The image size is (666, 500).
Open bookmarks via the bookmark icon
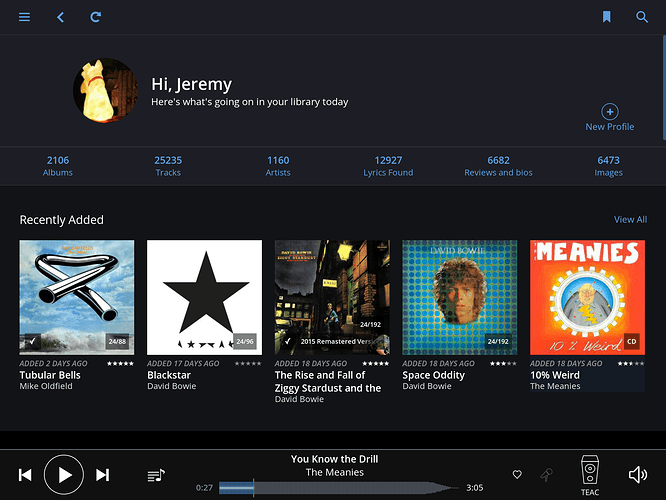607,17
